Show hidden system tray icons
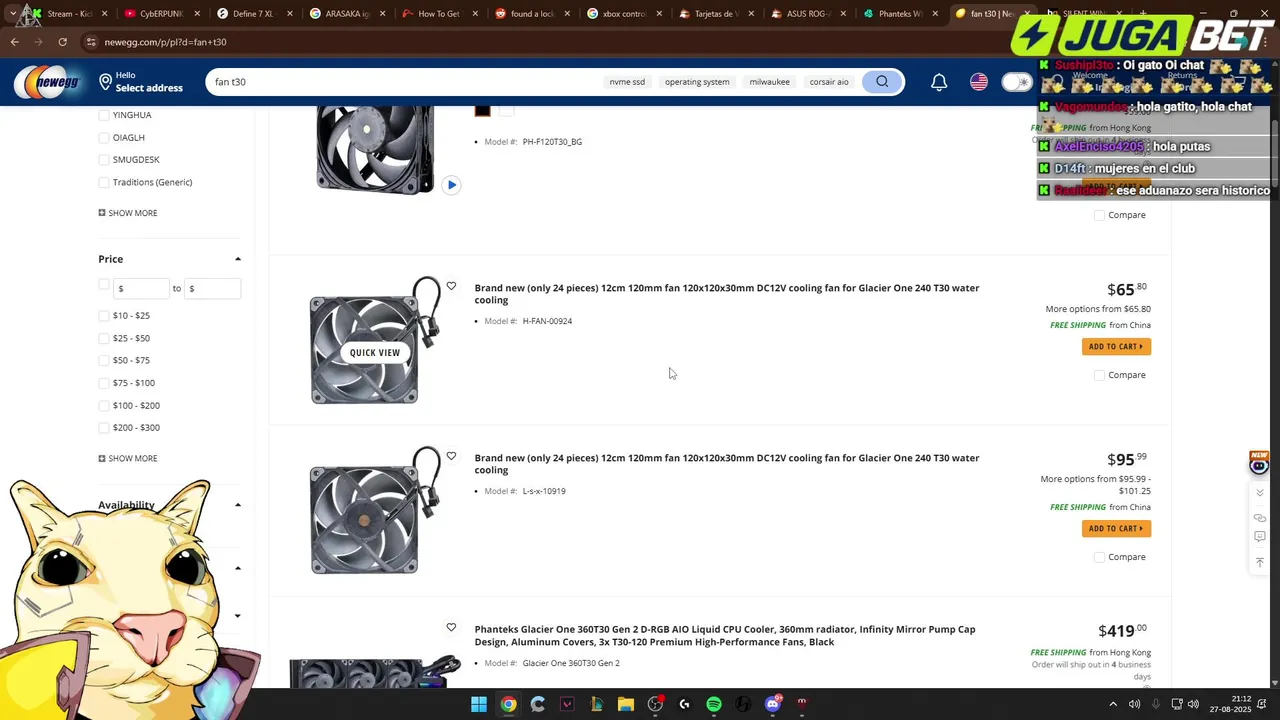1280x720 pixels. pos(1112,705)
